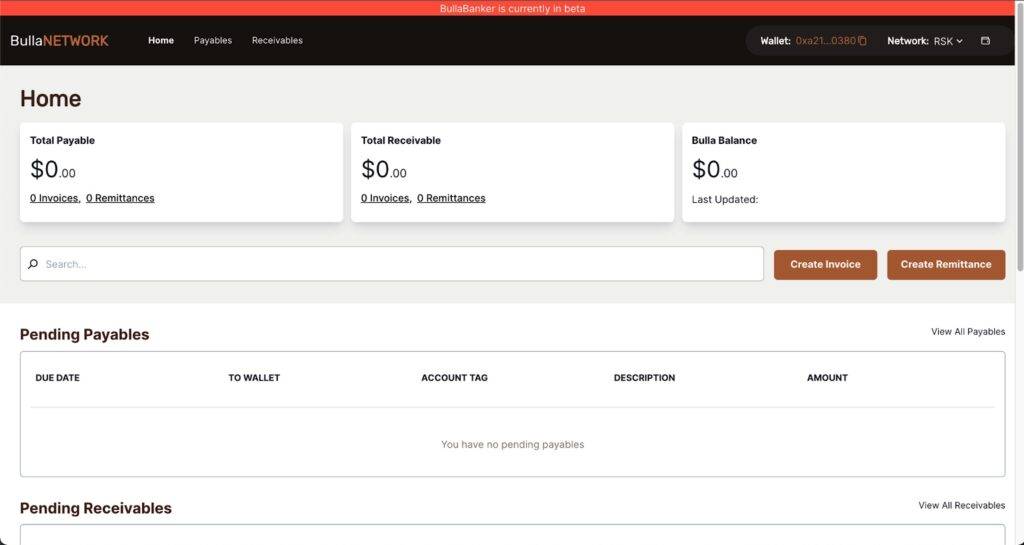Screen dimensions: 1024x545
Task: Open the Payables tab
Action: coord(213,41)
